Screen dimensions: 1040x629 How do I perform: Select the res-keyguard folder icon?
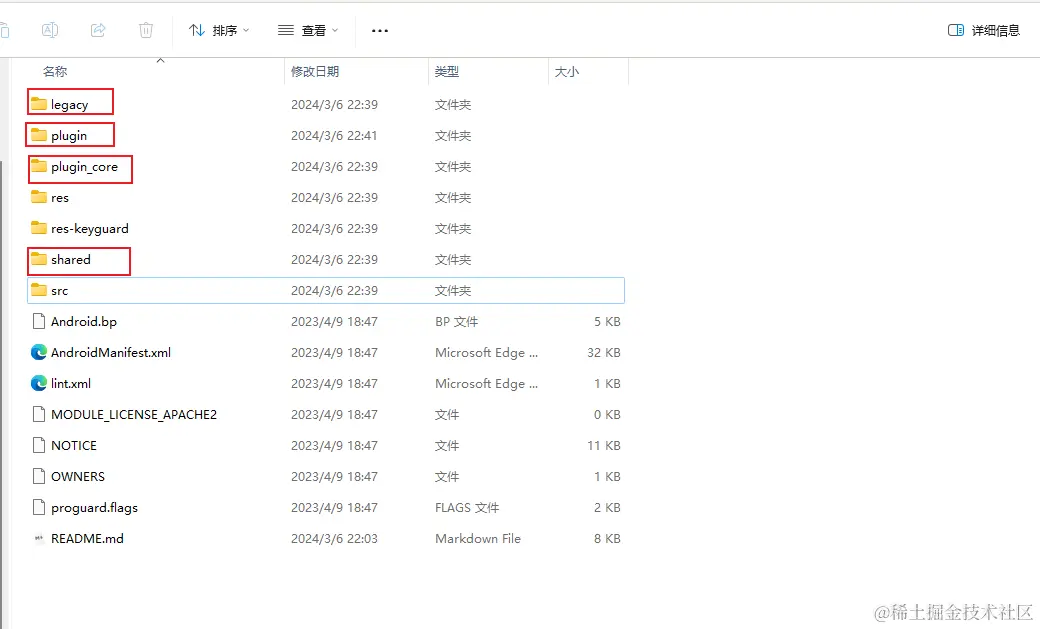(38, 228)
